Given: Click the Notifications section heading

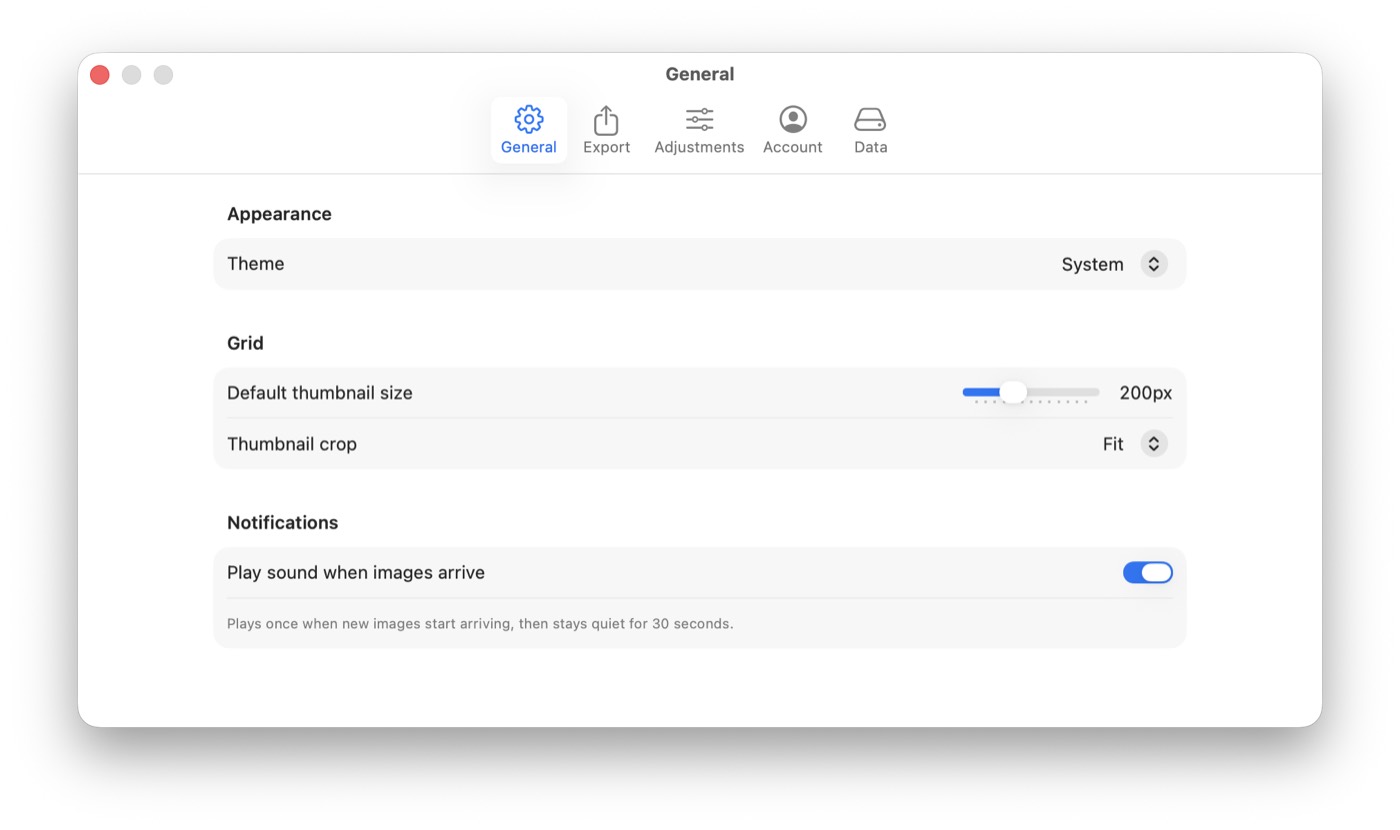Looking at the screenshot, I should click(x=282, y=522).
